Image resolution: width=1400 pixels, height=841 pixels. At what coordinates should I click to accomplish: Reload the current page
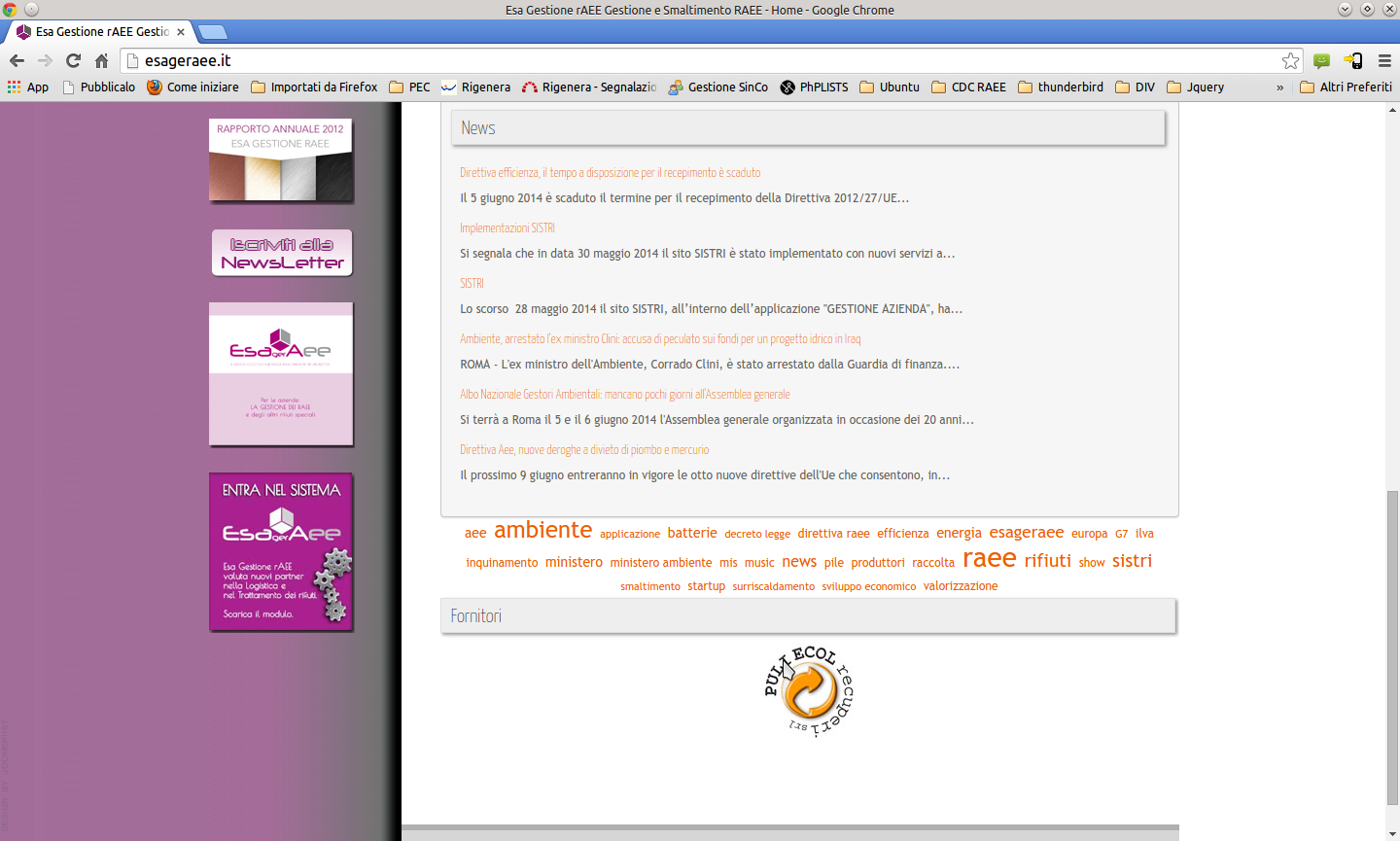click(73, 60)
